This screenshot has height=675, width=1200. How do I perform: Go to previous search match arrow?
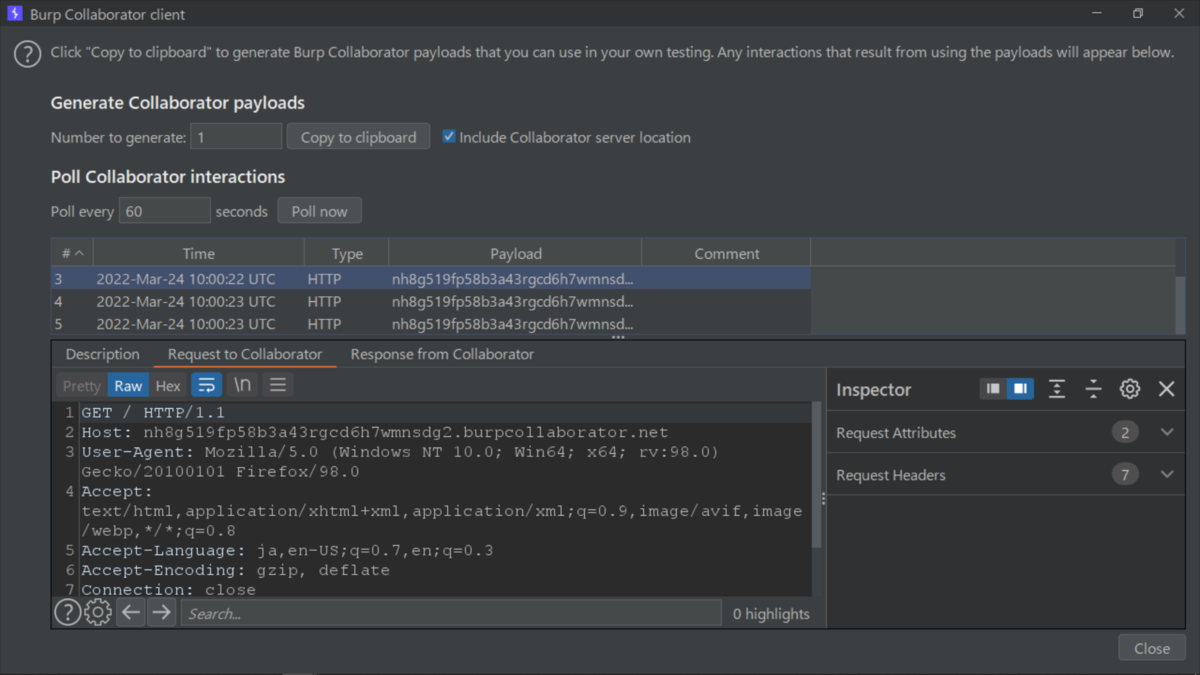tap(131, 613)
